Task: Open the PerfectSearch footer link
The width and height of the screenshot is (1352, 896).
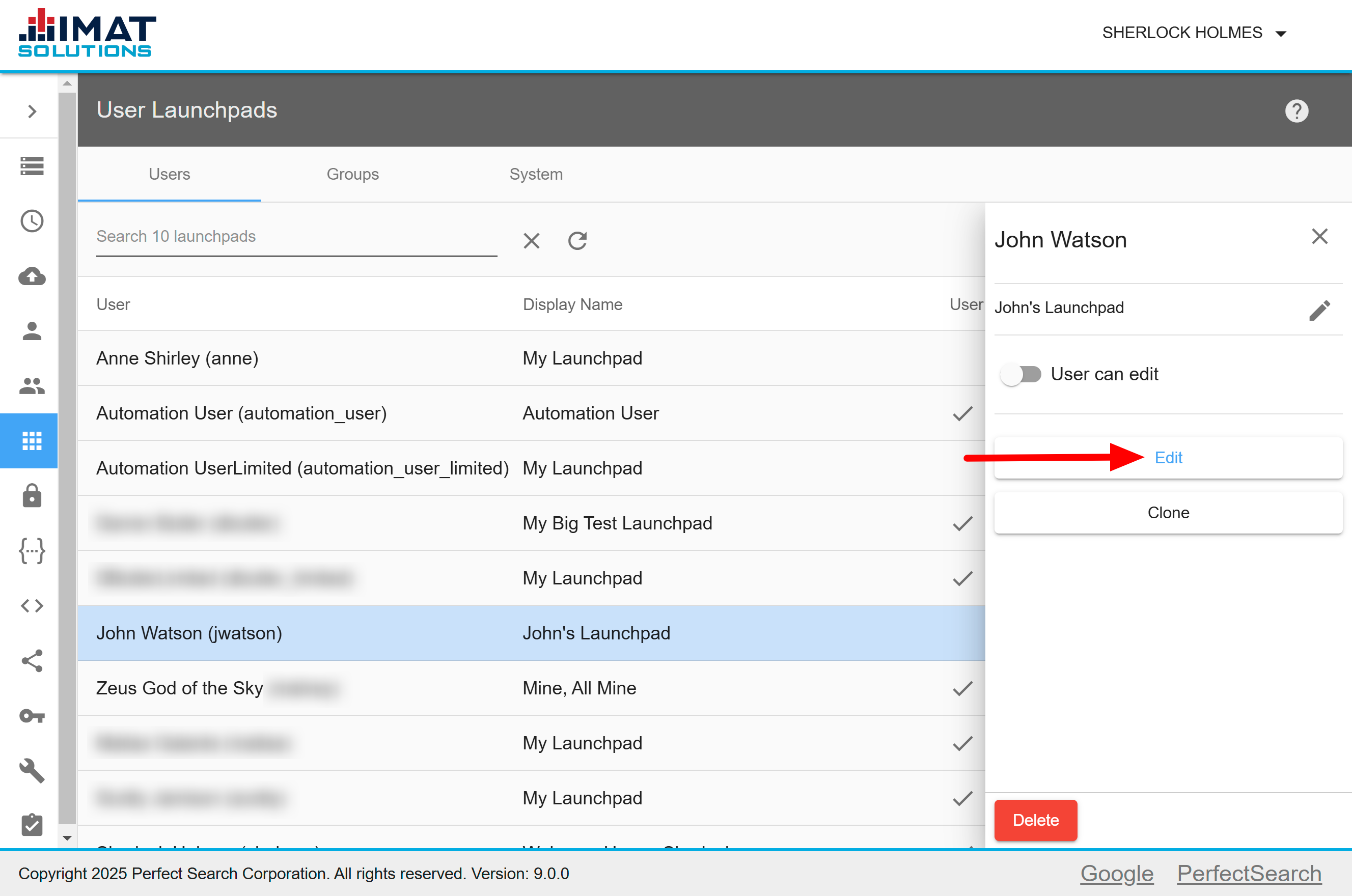Action: [1249, 873]
